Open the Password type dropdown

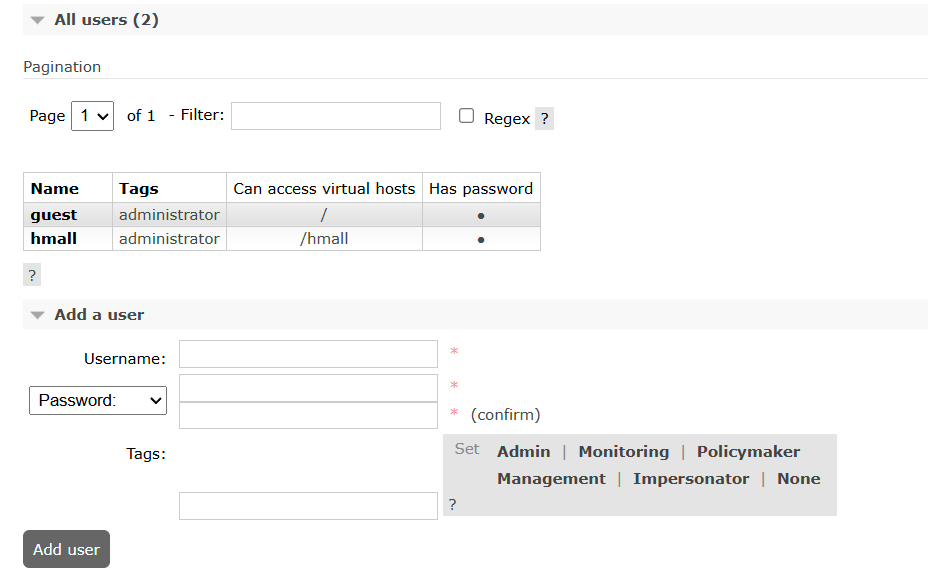click(x=98, y=400)
